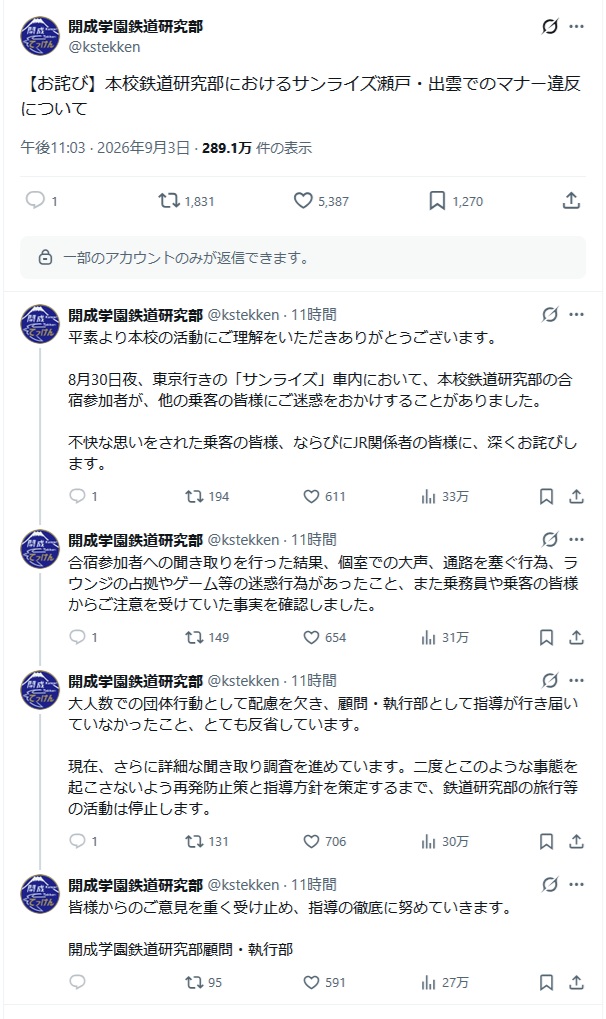Click the Grok icon on the 706-likes reply
Image resolution: width=606 pixels, height=1019 pixels.
(x=549, y=680)
